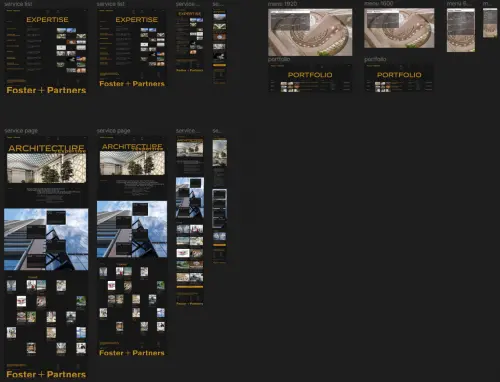
Task: Click the top-row mobile service list frame
Action: (219, 47)
